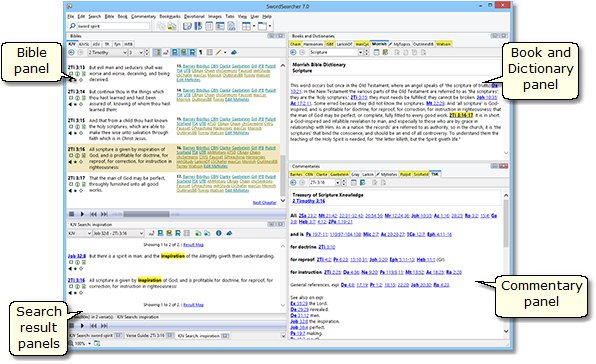
Task: Click the top Result Map link
Action: (x=193, y=245)
